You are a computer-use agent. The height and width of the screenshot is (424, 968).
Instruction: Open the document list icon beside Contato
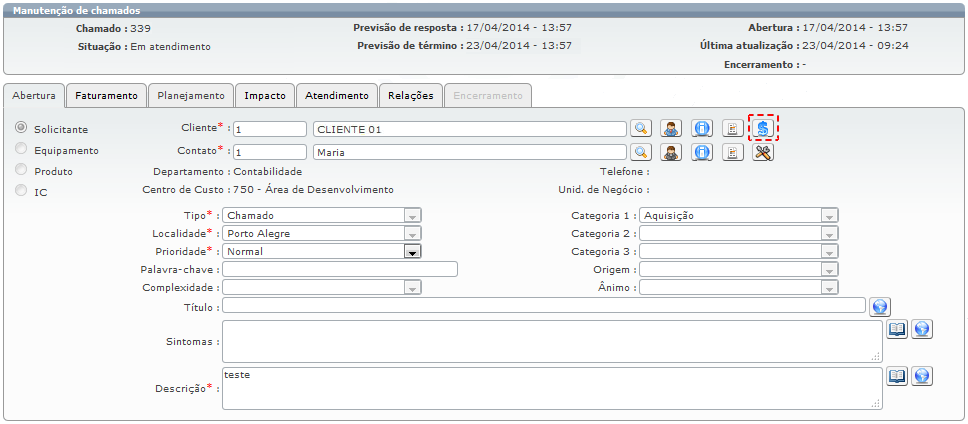(x=732, y=152)
